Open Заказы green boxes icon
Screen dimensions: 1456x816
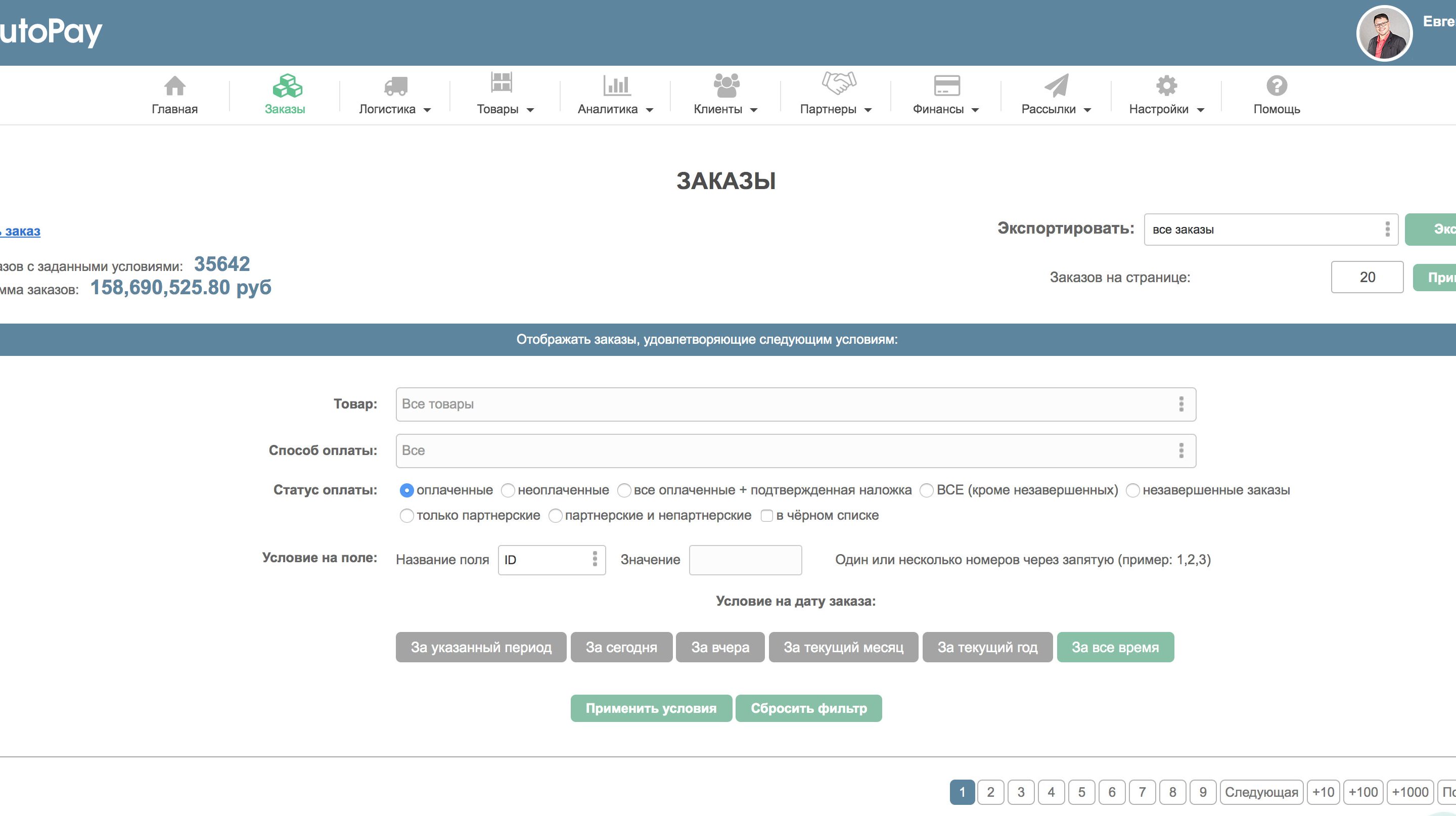click(287, 86)
